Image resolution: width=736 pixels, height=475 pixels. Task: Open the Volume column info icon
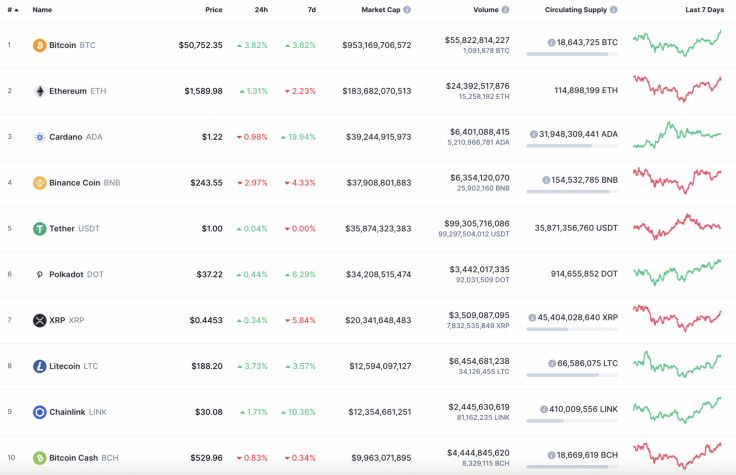[x=505, y=9]
